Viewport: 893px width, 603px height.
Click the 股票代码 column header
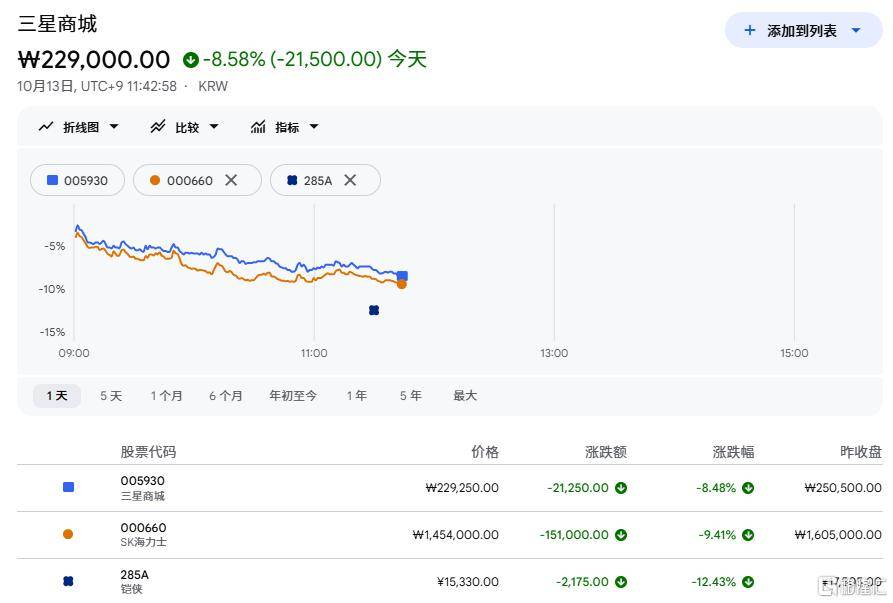coord(148,452)
